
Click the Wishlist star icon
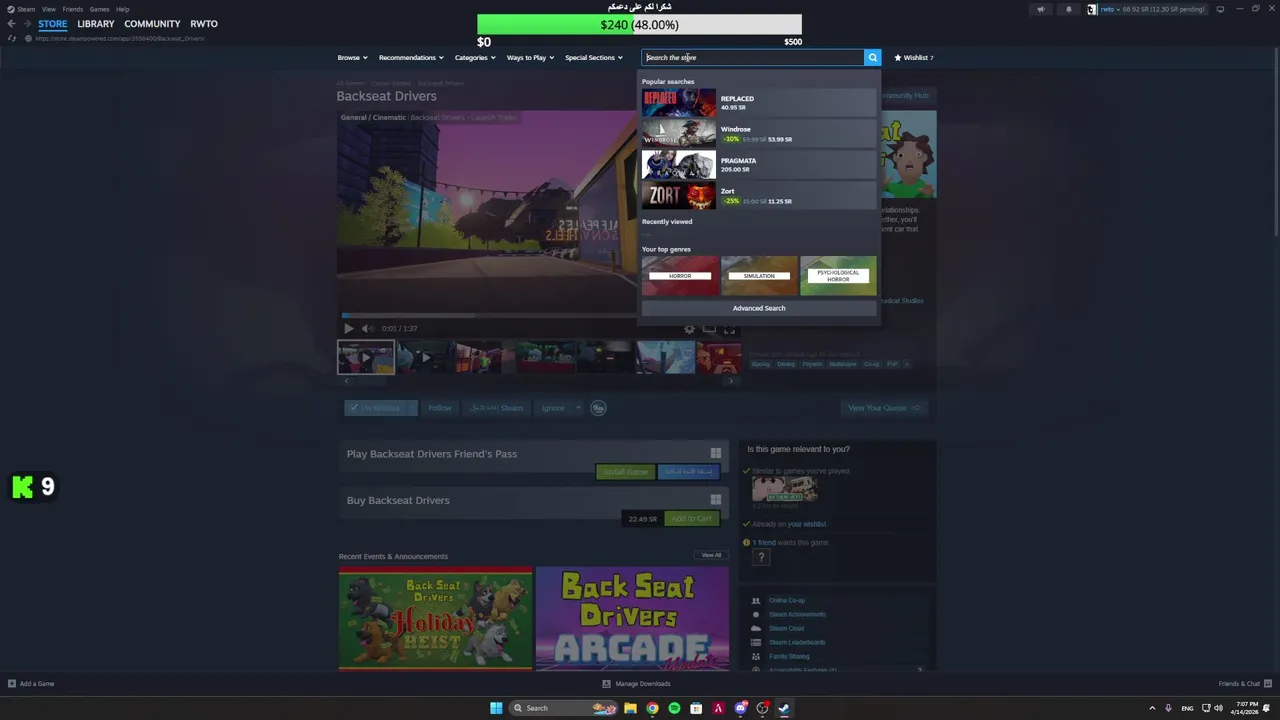click(898, 58)
